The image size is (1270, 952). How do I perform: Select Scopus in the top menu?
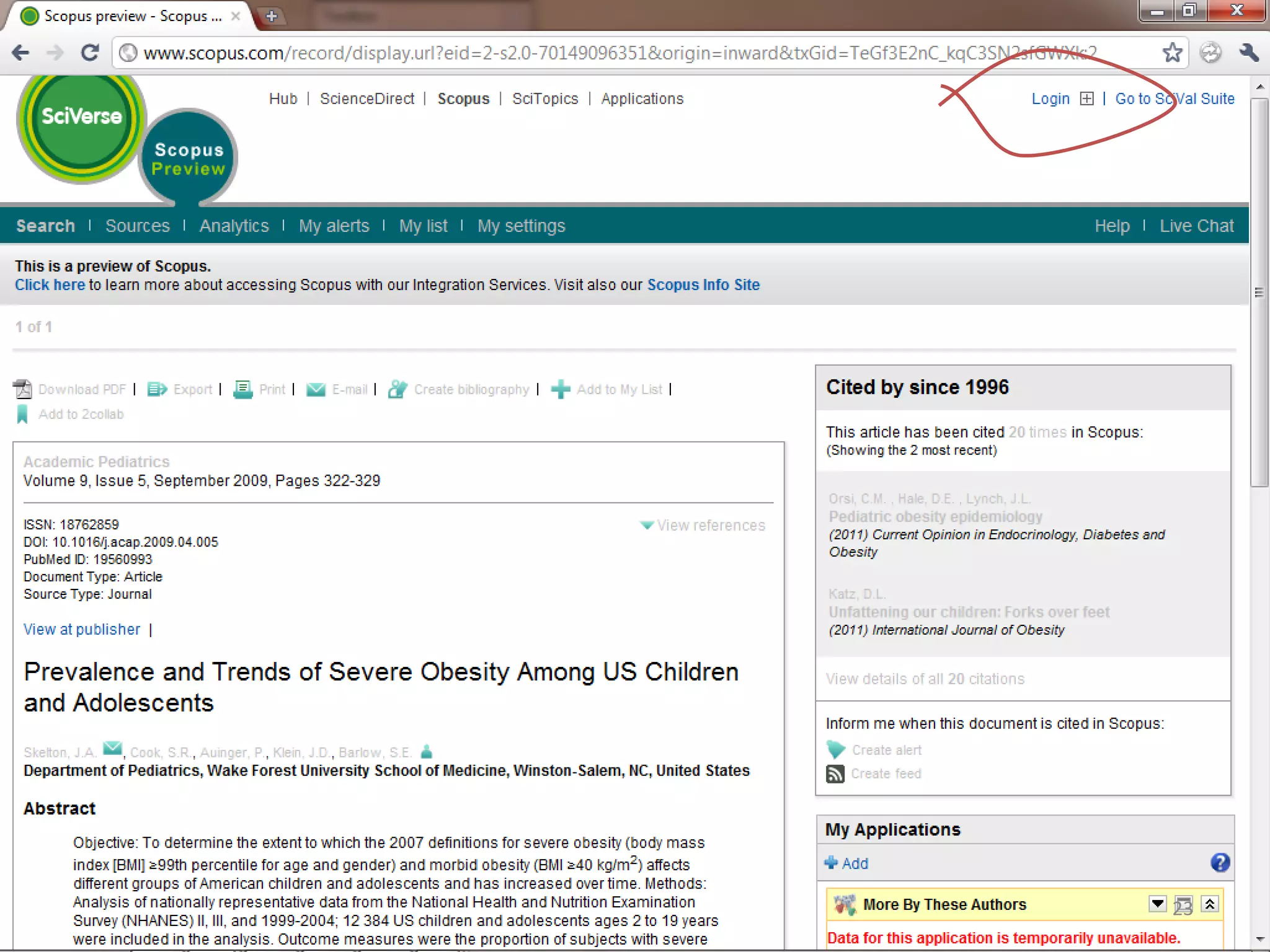point(463,99)
